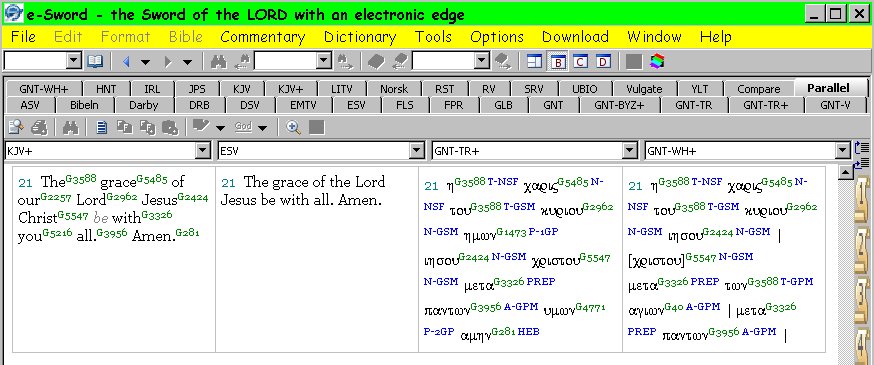Switch to the GNT-WH+ tab
The height and width of the screenshot is (365, 874).
coord(43,89)
